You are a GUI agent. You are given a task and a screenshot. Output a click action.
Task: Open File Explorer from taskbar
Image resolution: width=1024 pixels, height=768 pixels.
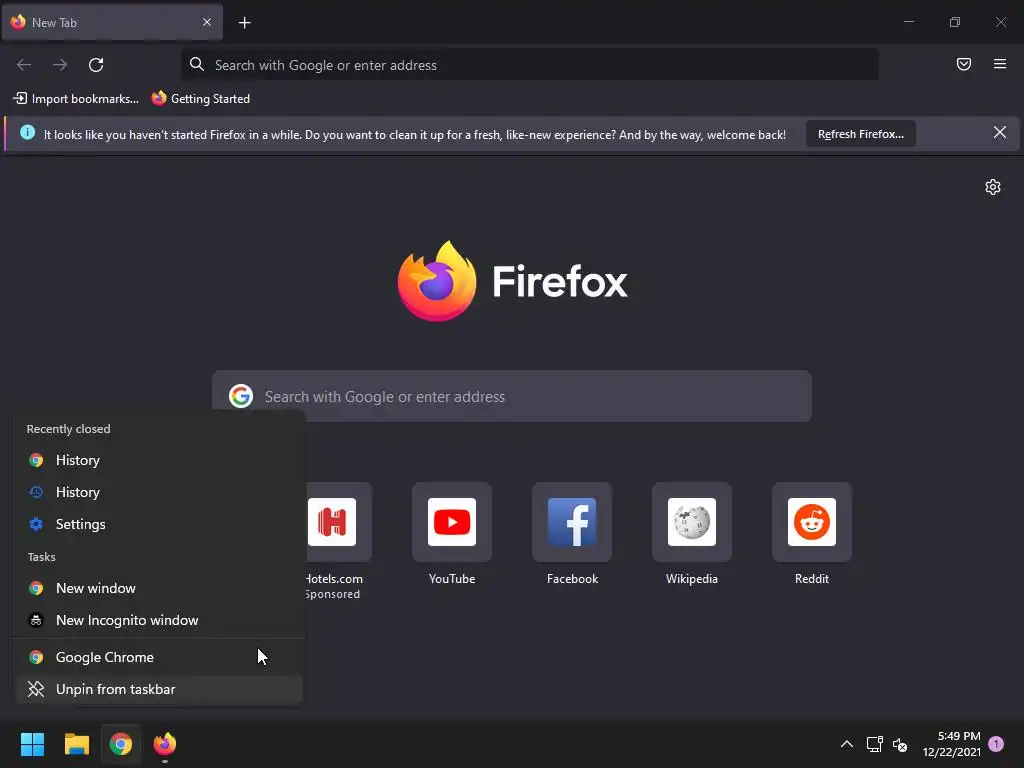76,744
